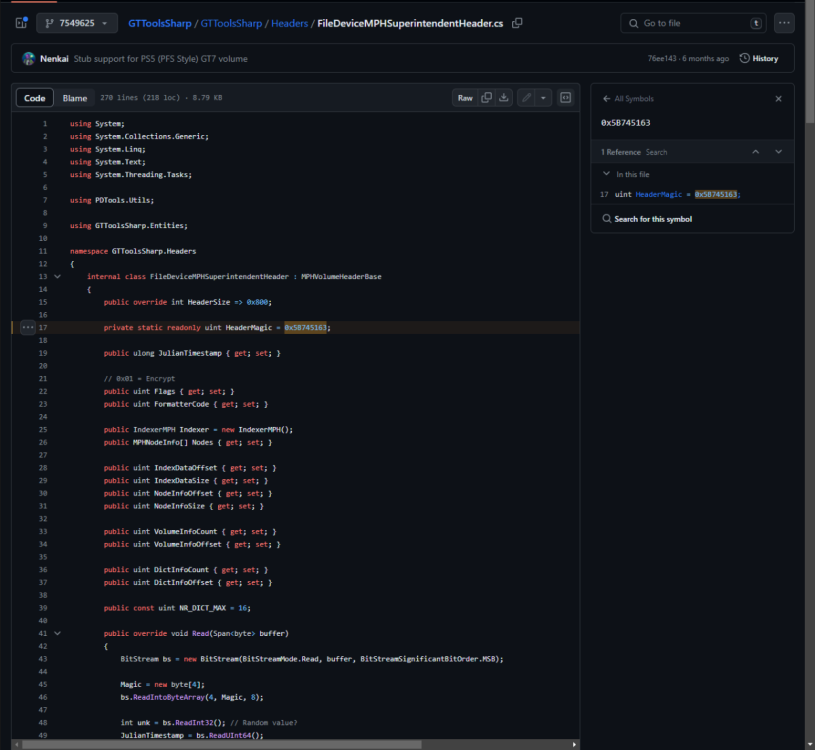Copy raw file contents
This screenshot has height=750, width=815.
pyautogui.click(x=487, y=98)
